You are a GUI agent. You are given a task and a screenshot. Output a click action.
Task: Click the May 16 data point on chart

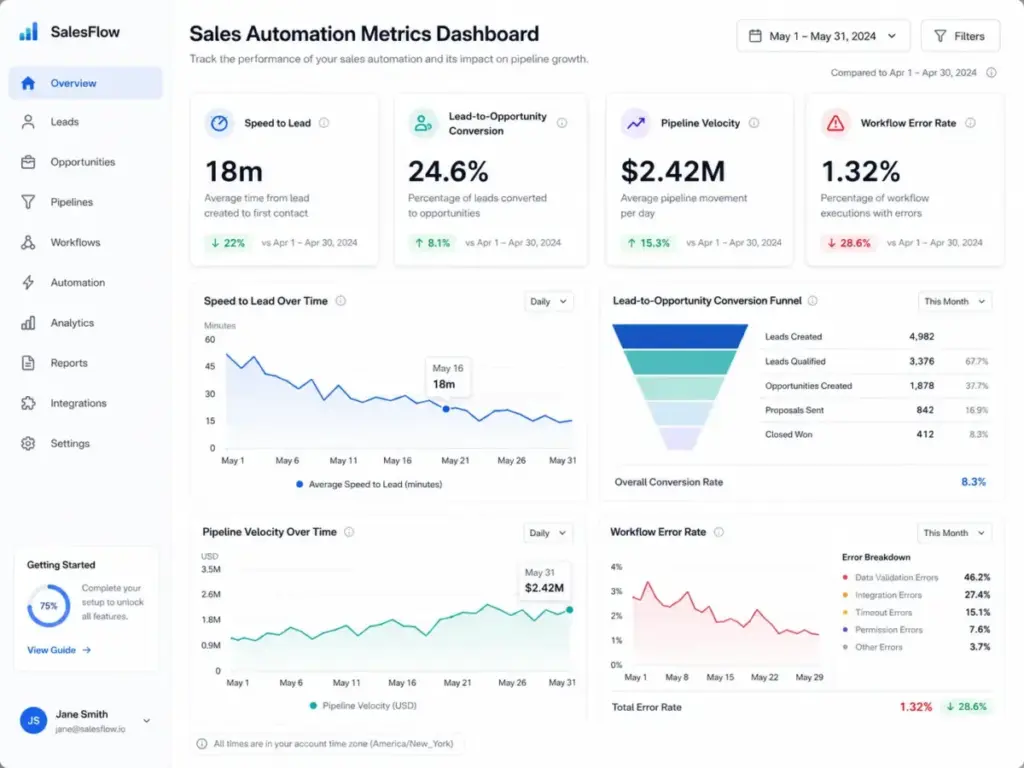point(446,409)
